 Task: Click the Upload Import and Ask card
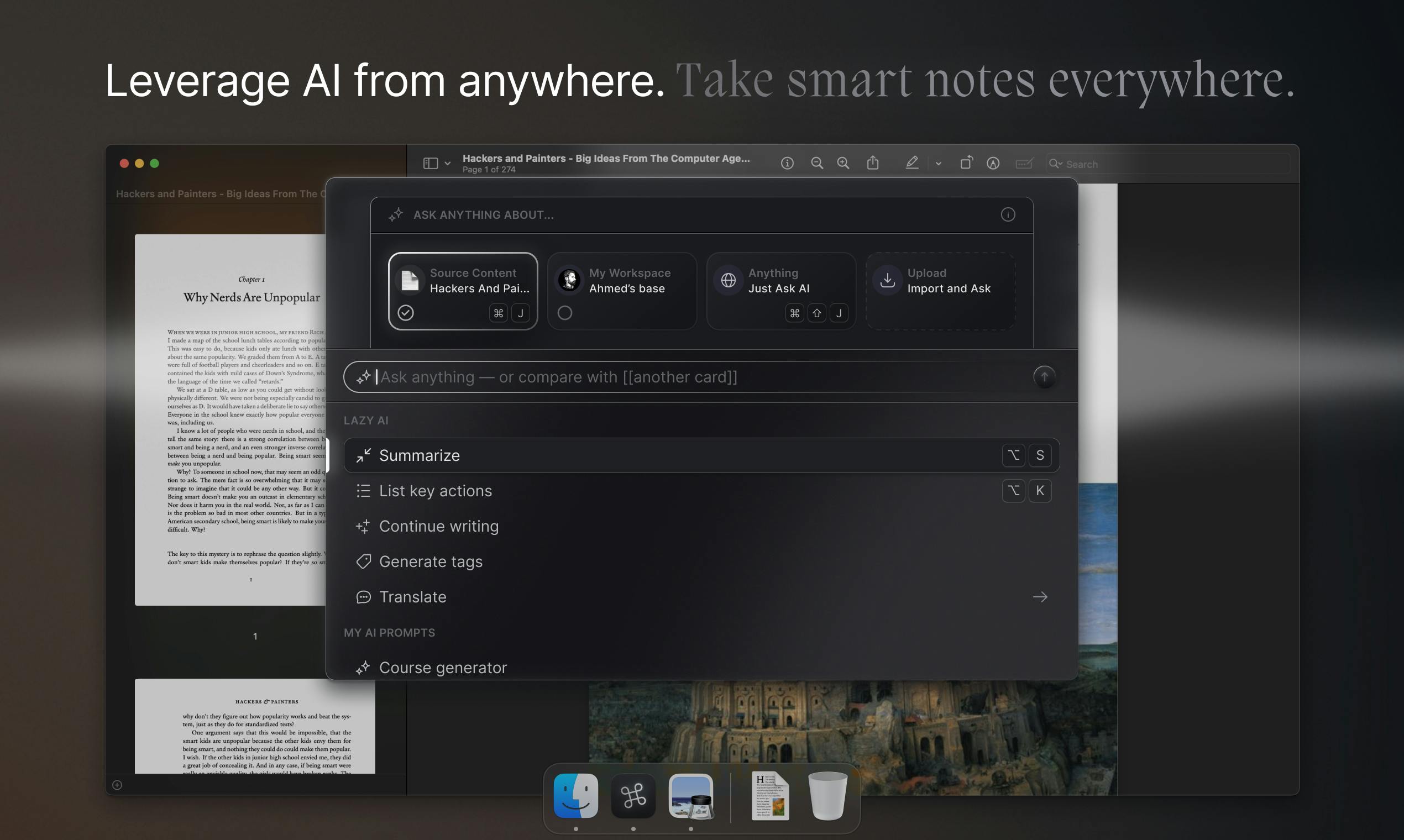pos(940,291)
